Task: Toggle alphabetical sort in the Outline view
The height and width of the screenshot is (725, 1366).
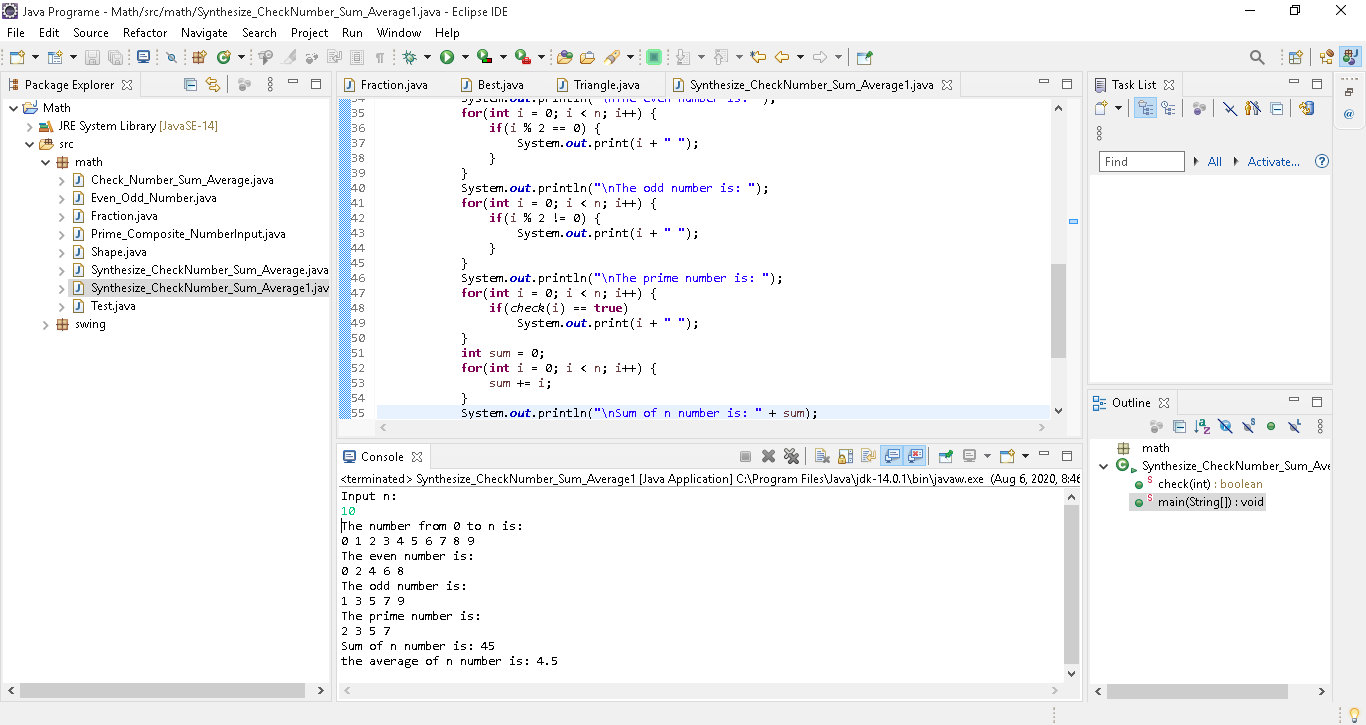Action: 1201,425
